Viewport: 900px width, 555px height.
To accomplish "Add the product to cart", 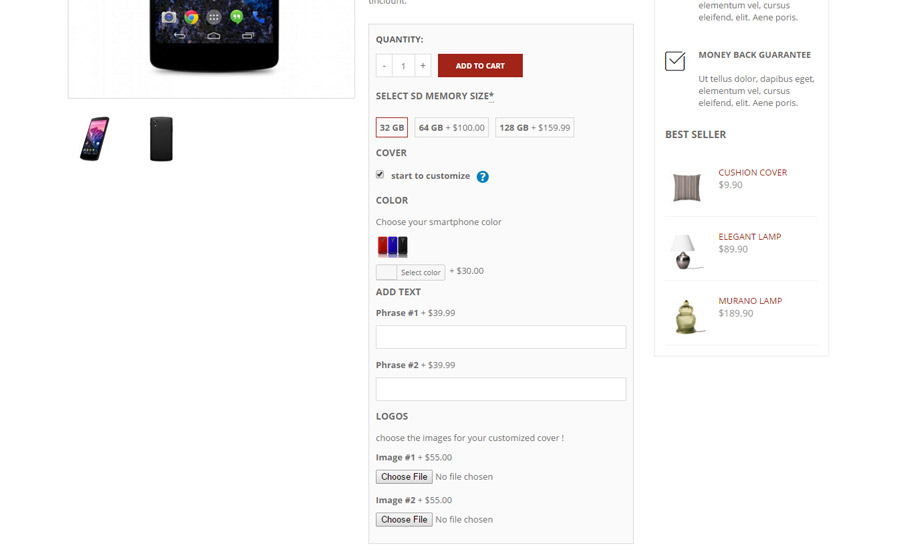I will pyautogui.click(x=480, y=65).
